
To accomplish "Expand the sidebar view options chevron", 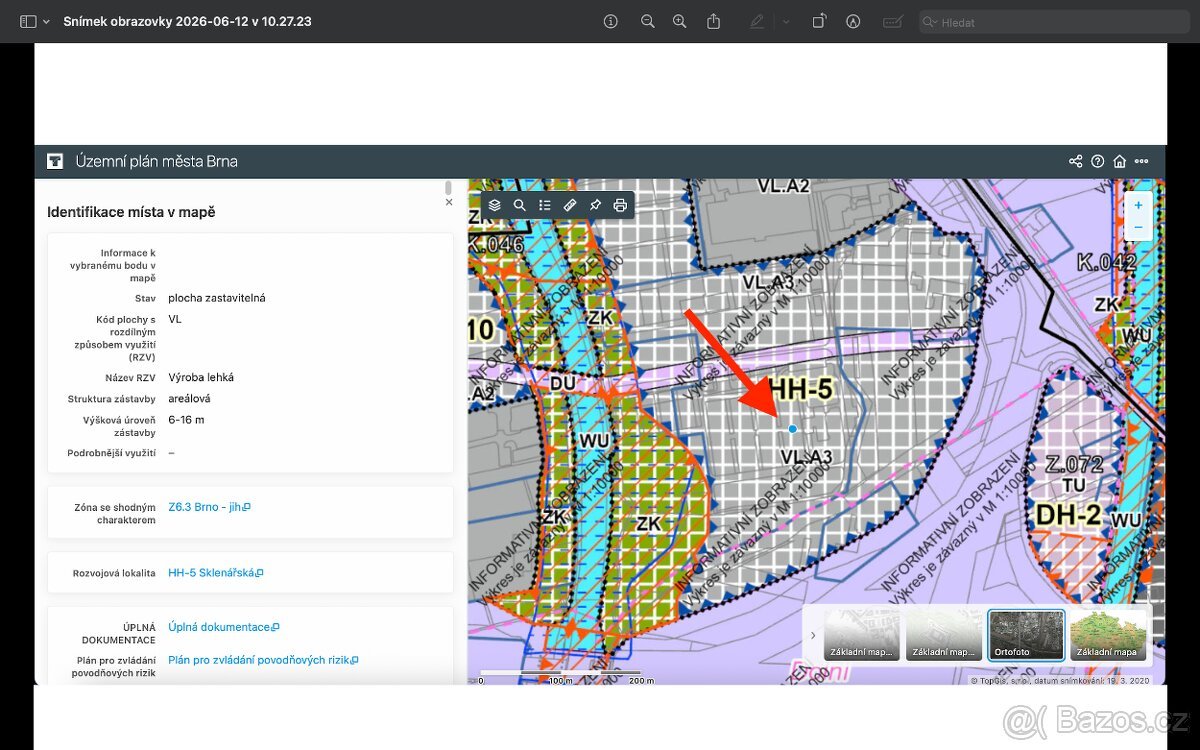I will [46, 21].
